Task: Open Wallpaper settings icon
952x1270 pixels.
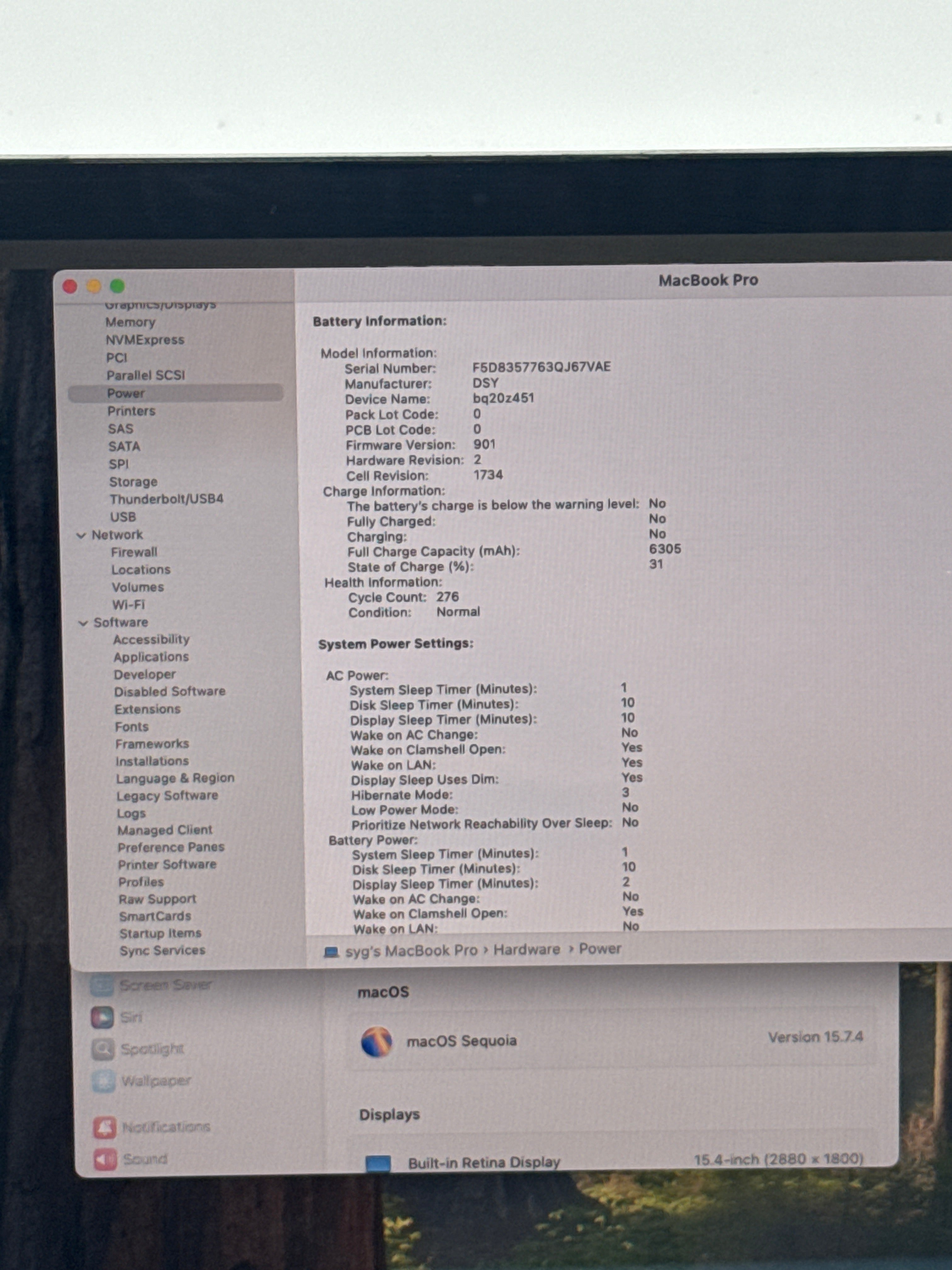Action: point(104,1080)
